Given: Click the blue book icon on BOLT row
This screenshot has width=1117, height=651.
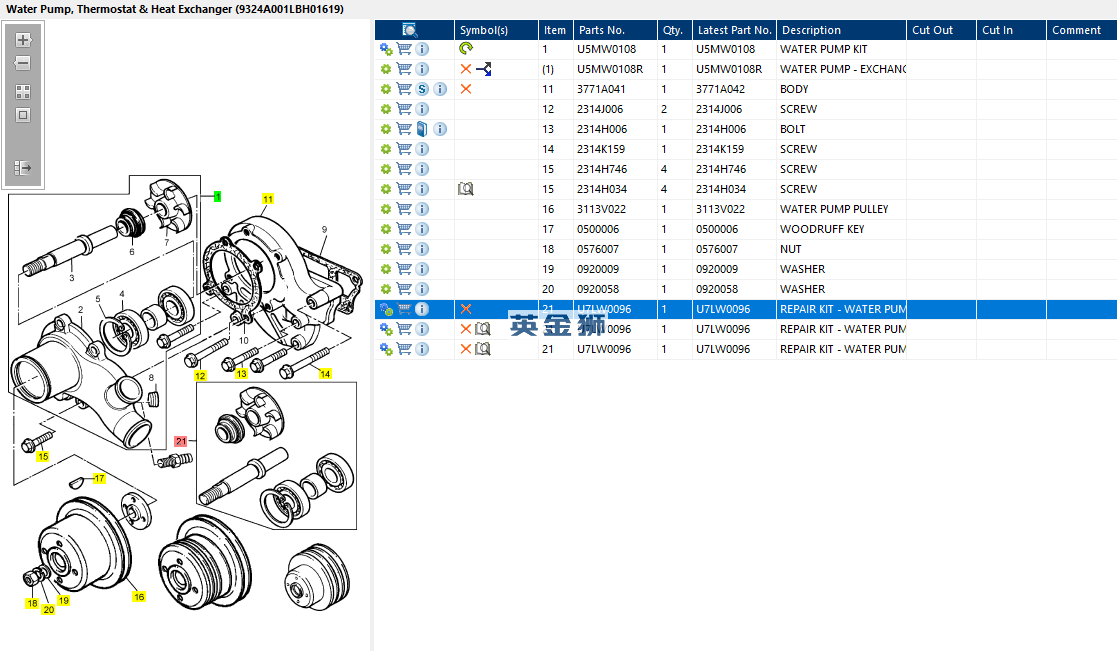Looking at the screenshot, I should click(x=422, y=129).
